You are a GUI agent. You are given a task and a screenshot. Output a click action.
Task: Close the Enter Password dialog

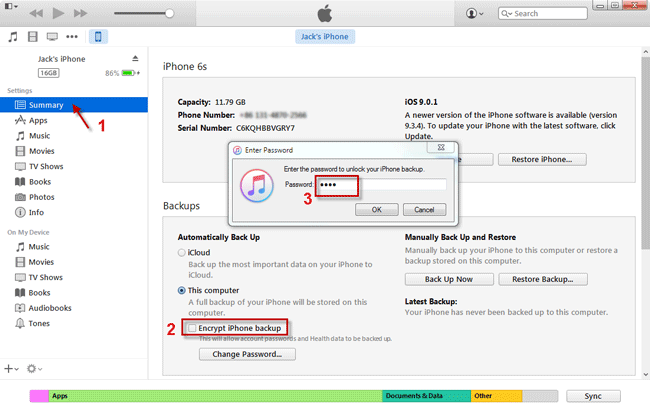tap(441, 147)
